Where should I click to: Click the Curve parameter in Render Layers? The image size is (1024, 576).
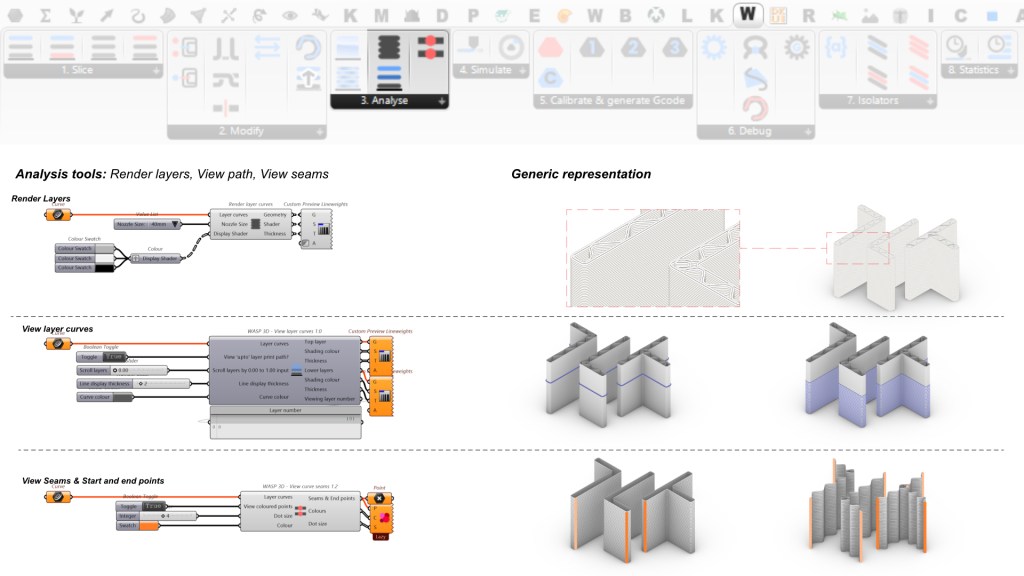(x=58, y=214)
